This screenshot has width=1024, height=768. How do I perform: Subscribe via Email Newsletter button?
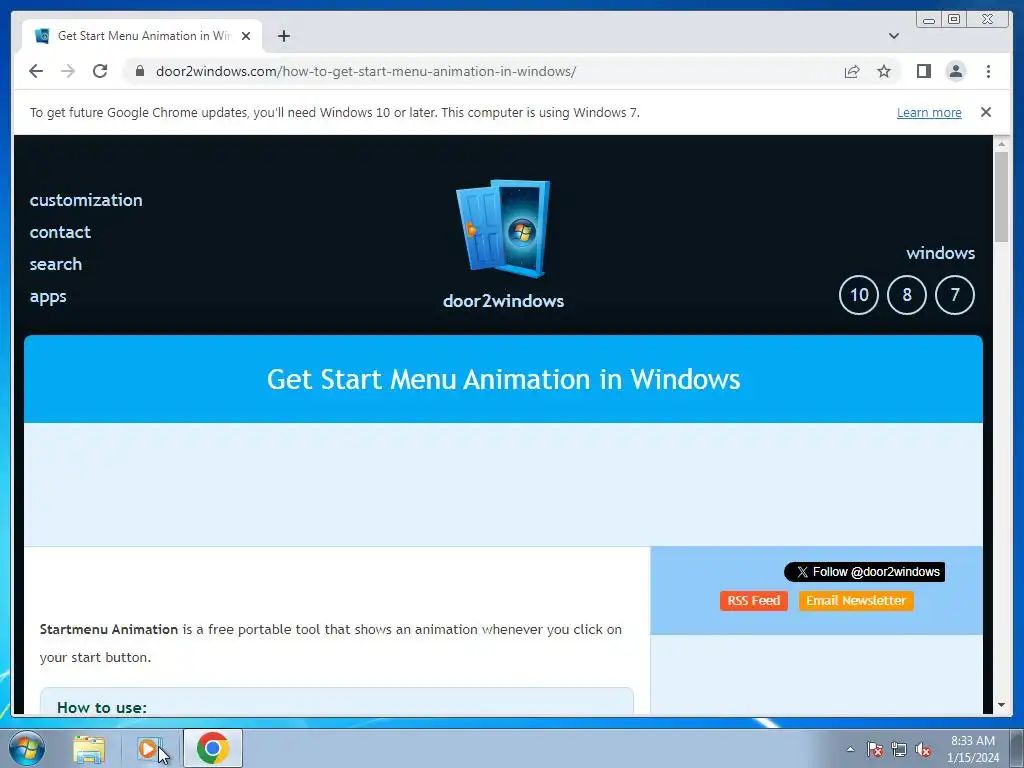(856, 601)
